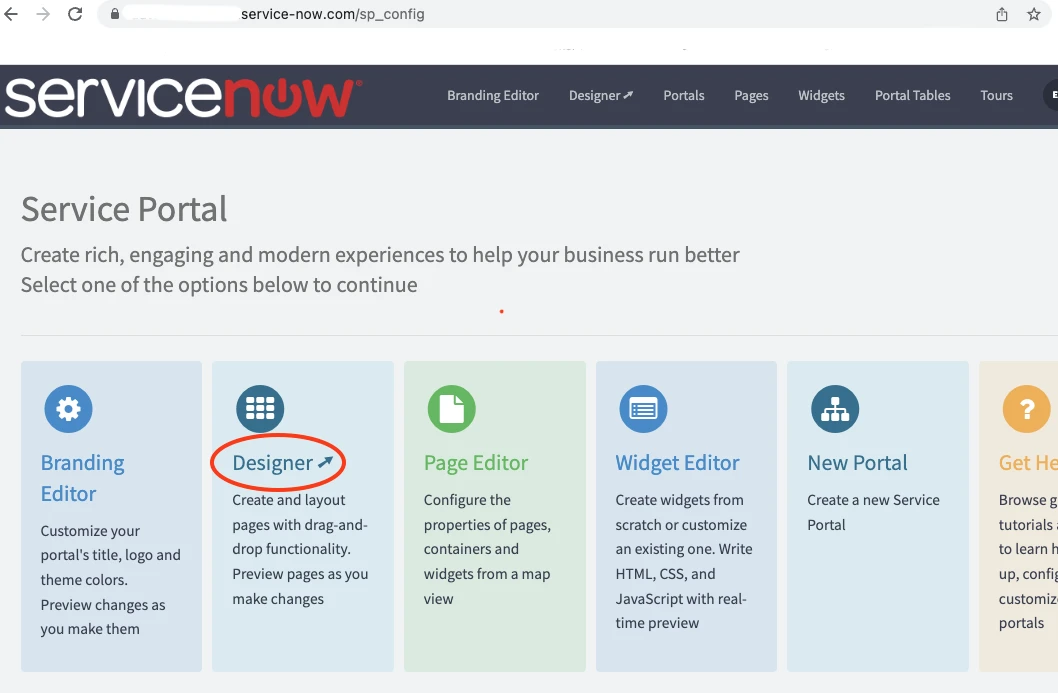The height and width of the screenshot is (693, 1058).
Task: Click the Widget Editor circular icon
Action: pos(643,410)
